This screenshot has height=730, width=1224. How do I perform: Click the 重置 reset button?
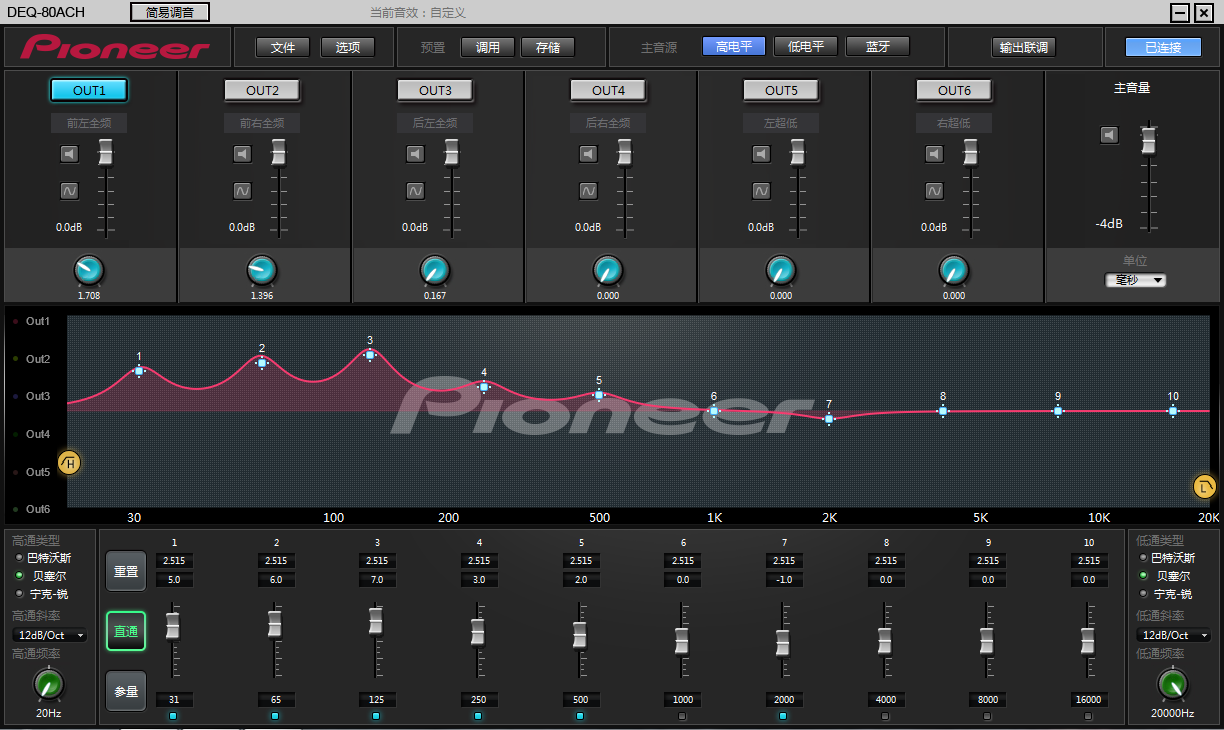coord(126,571)
